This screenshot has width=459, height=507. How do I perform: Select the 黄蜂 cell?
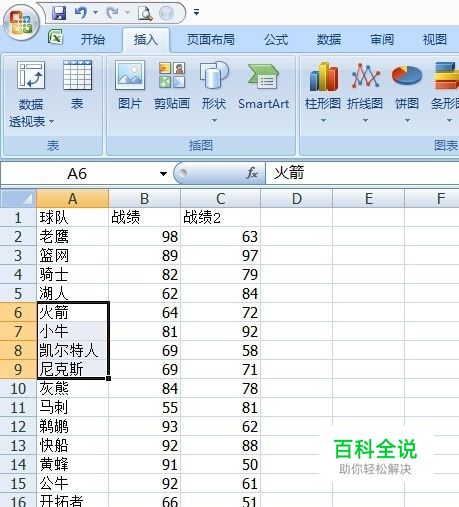tap(72, 465)
